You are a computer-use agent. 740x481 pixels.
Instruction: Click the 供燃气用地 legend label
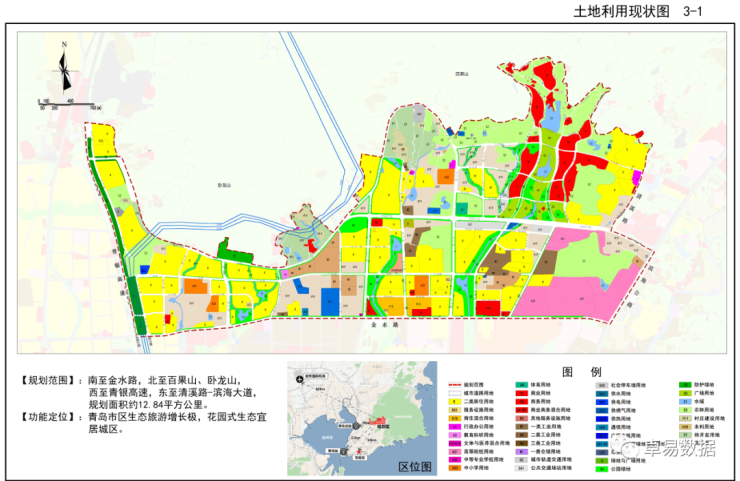click(623, 410)
